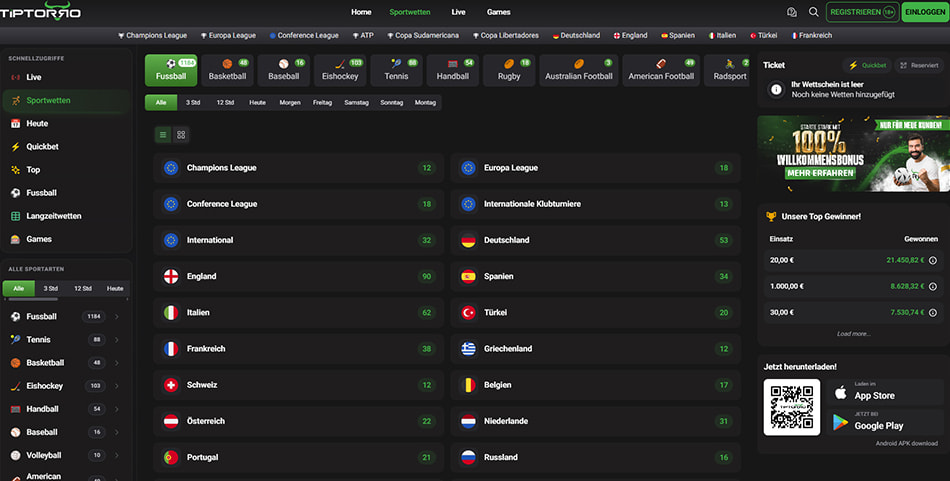This screenshot has height=481, width=950.
Task: Select the Eishockey sport tile
Action: click(x=340, y=70)
